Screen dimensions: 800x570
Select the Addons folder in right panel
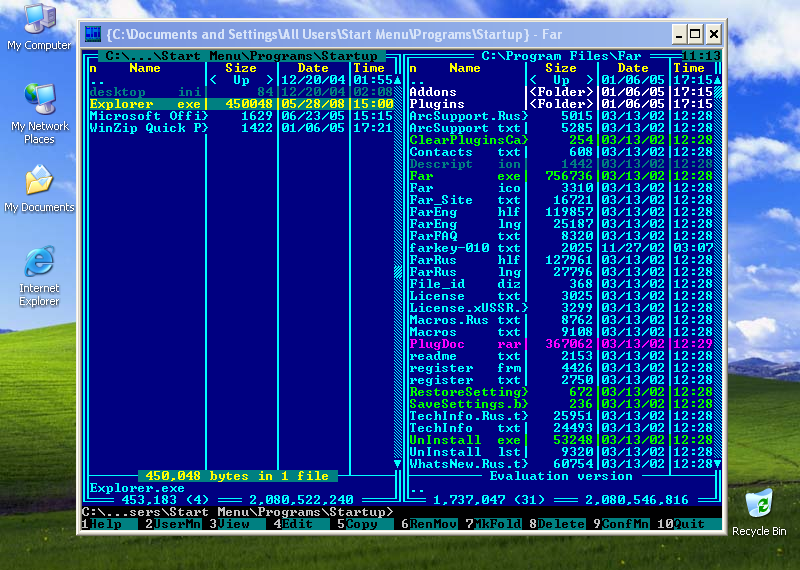point(561,92)
